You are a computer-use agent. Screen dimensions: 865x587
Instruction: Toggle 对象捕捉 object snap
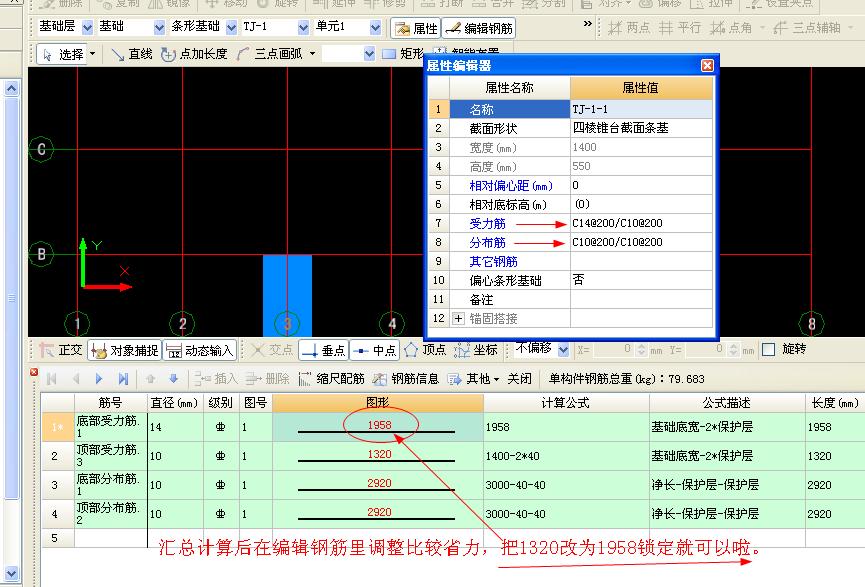pyautogui.click(x=125, y=350)
